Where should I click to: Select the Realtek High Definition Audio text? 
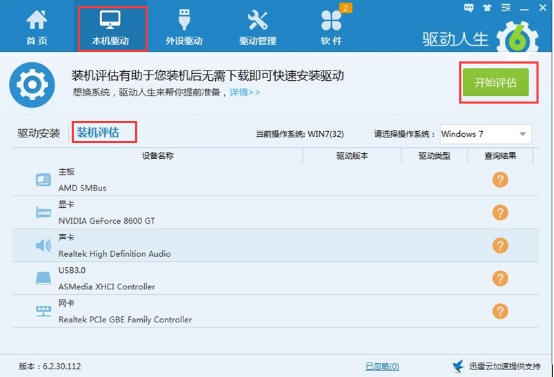tap(114, 254)
